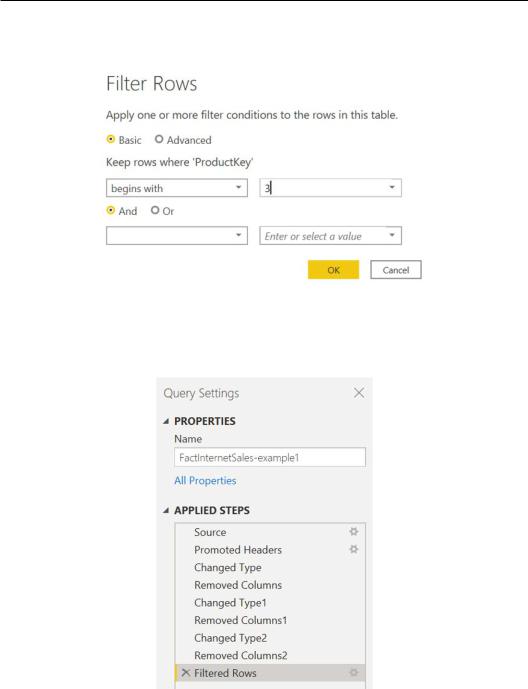
Task: Open gear icon of Filtered Rows step
Action: [x=354, y=672]
